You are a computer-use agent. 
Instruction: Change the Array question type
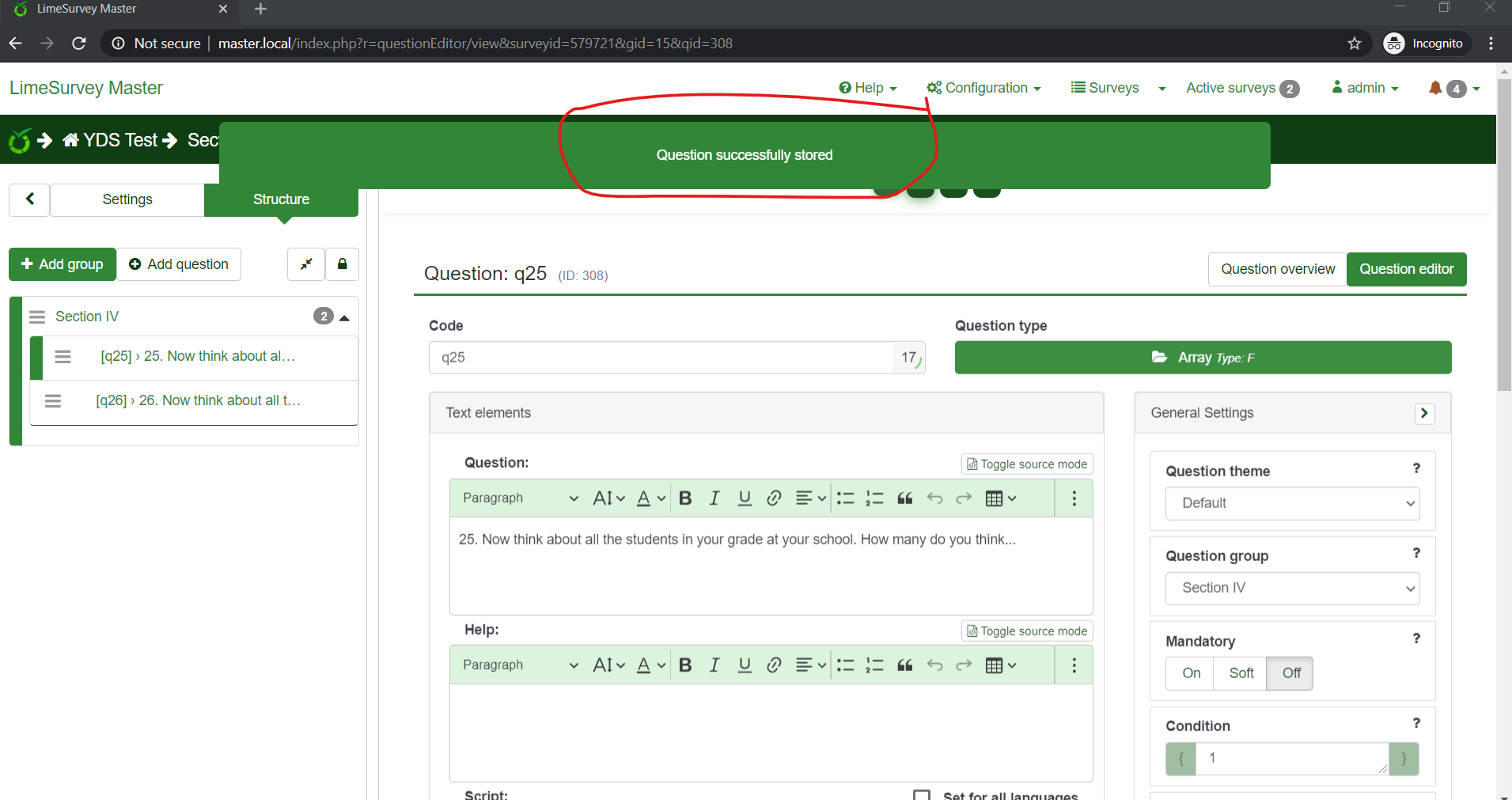click(x=1203, y=358)
